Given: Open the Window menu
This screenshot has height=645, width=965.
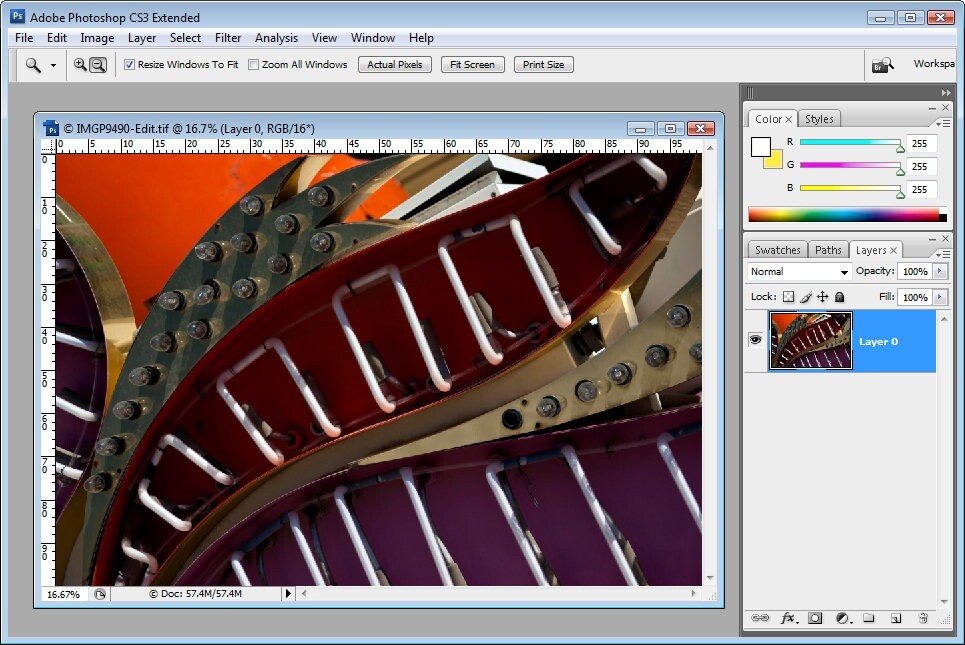Looking at the screenshot, I should click(x=372, y=38).
